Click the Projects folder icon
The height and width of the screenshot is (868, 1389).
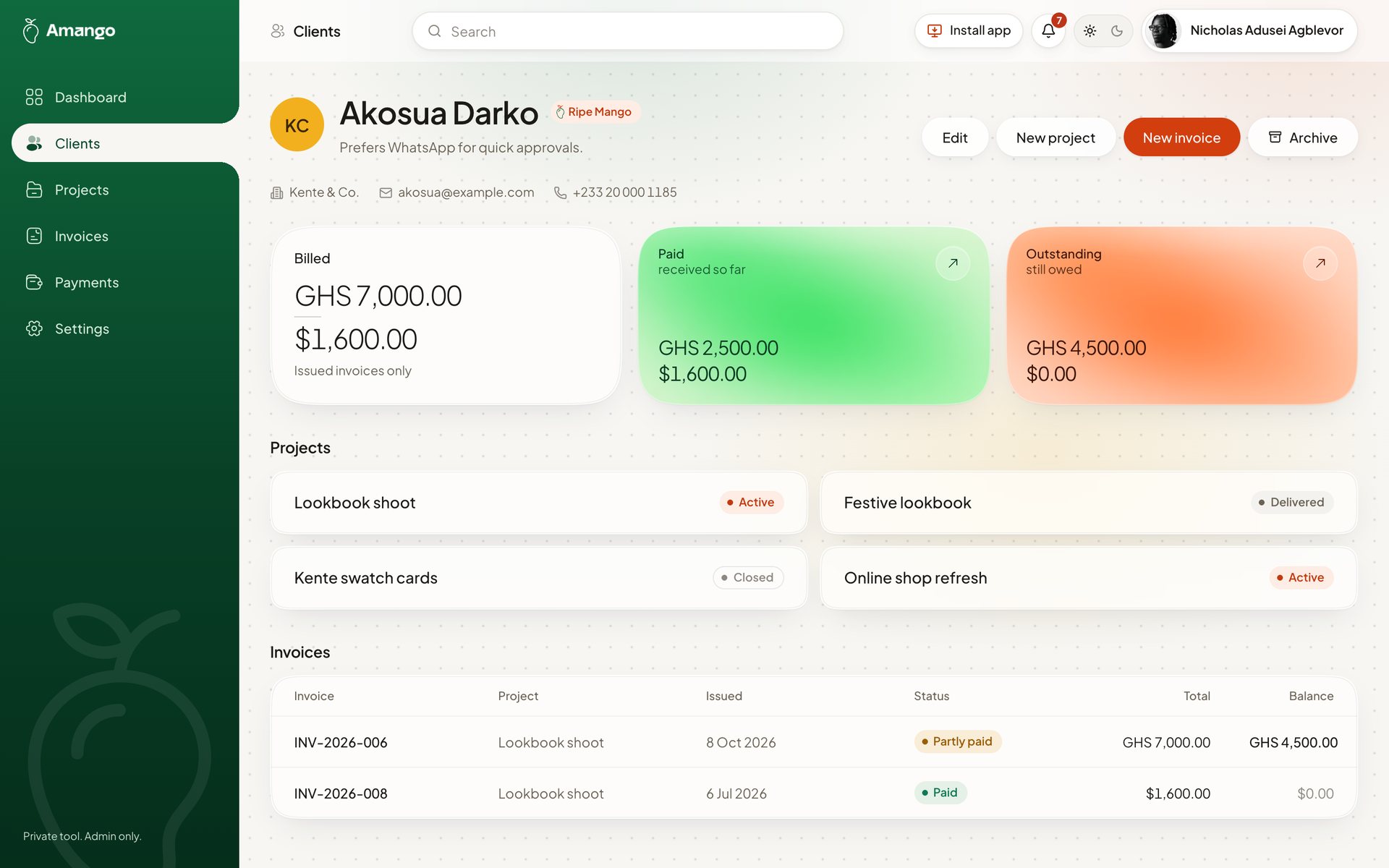(34, 190)
